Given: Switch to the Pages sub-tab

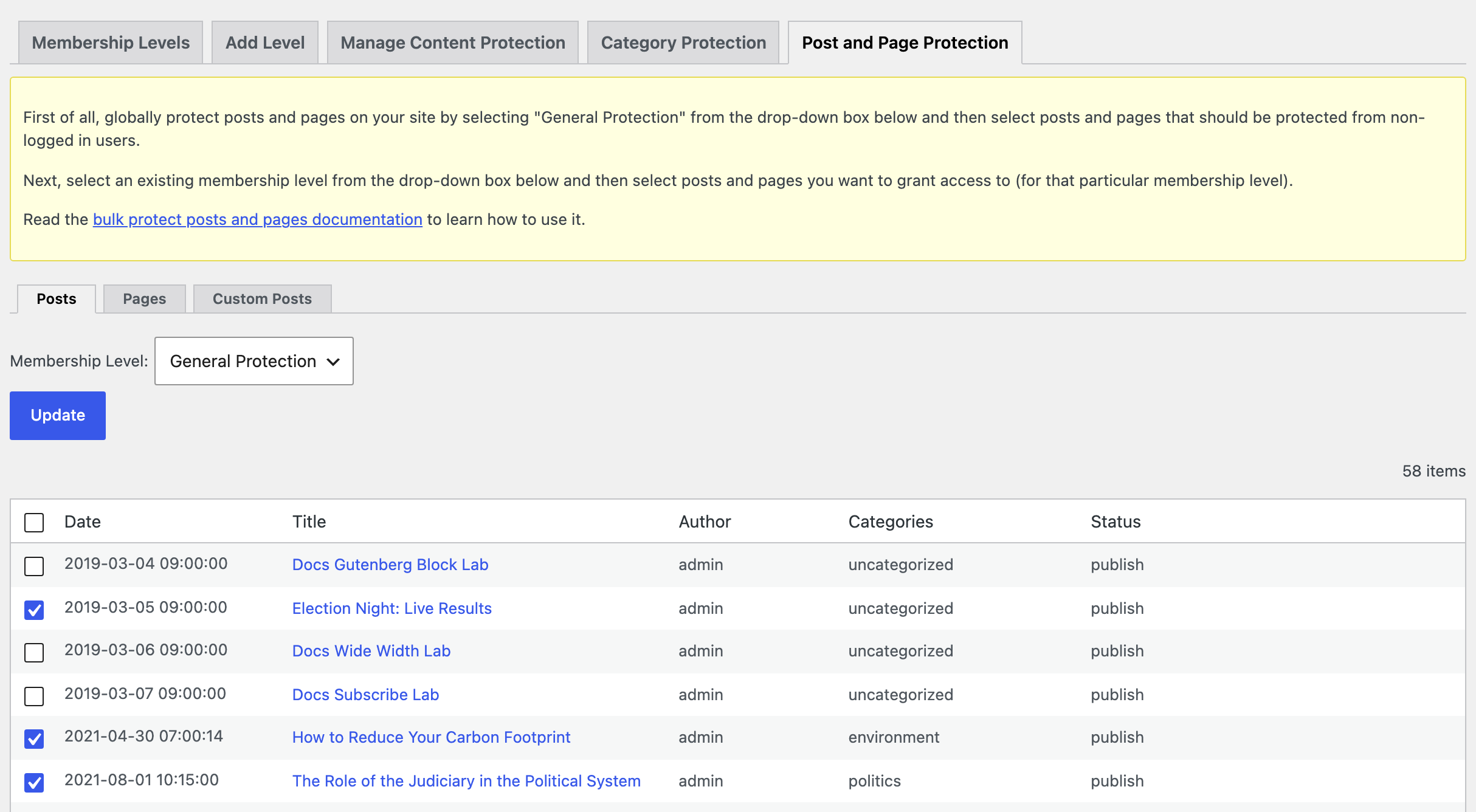Looking at the screenshot, I should pos(145,299).
